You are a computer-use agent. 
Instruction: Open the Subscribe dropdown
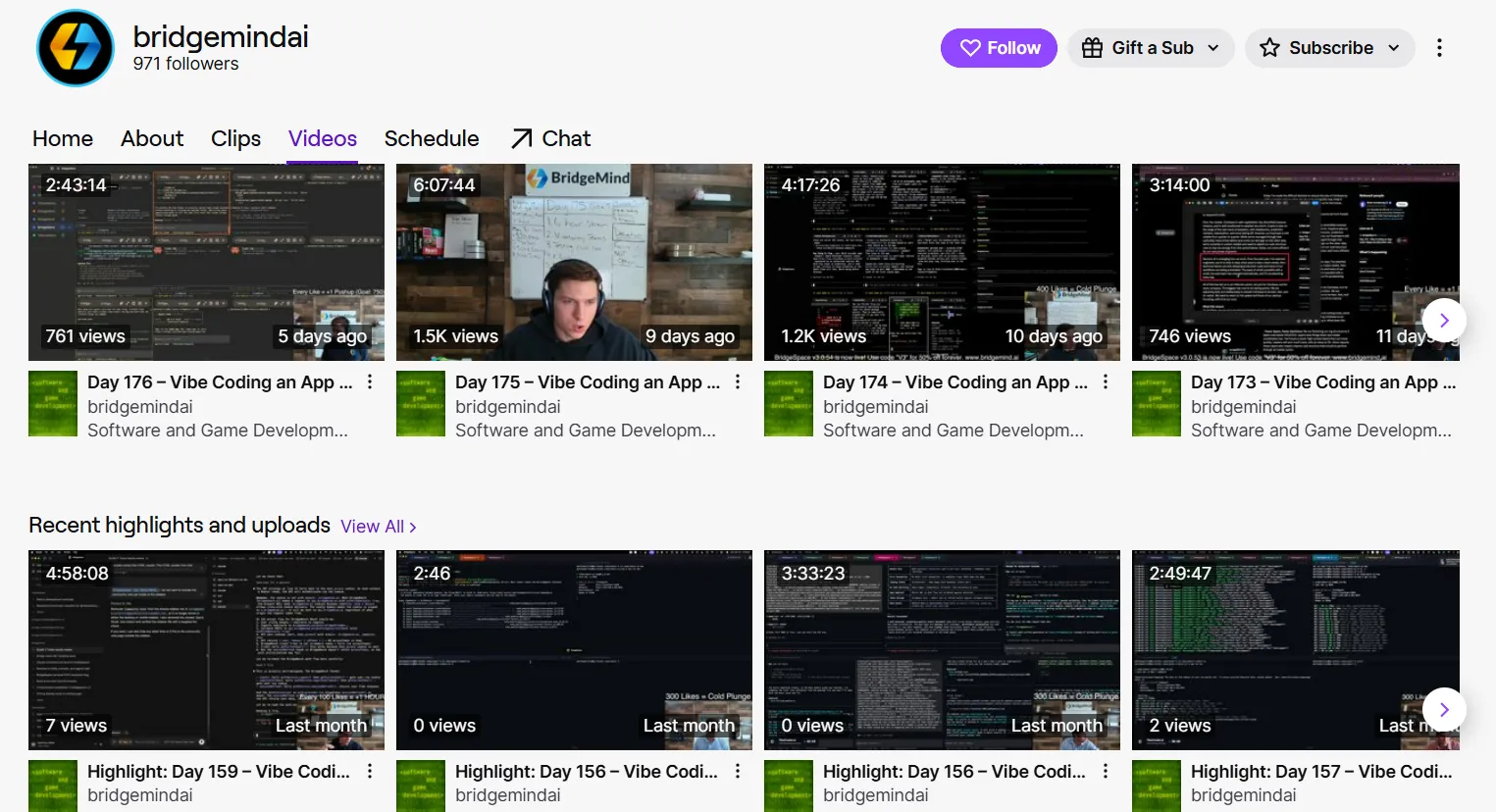(1329, 48)
